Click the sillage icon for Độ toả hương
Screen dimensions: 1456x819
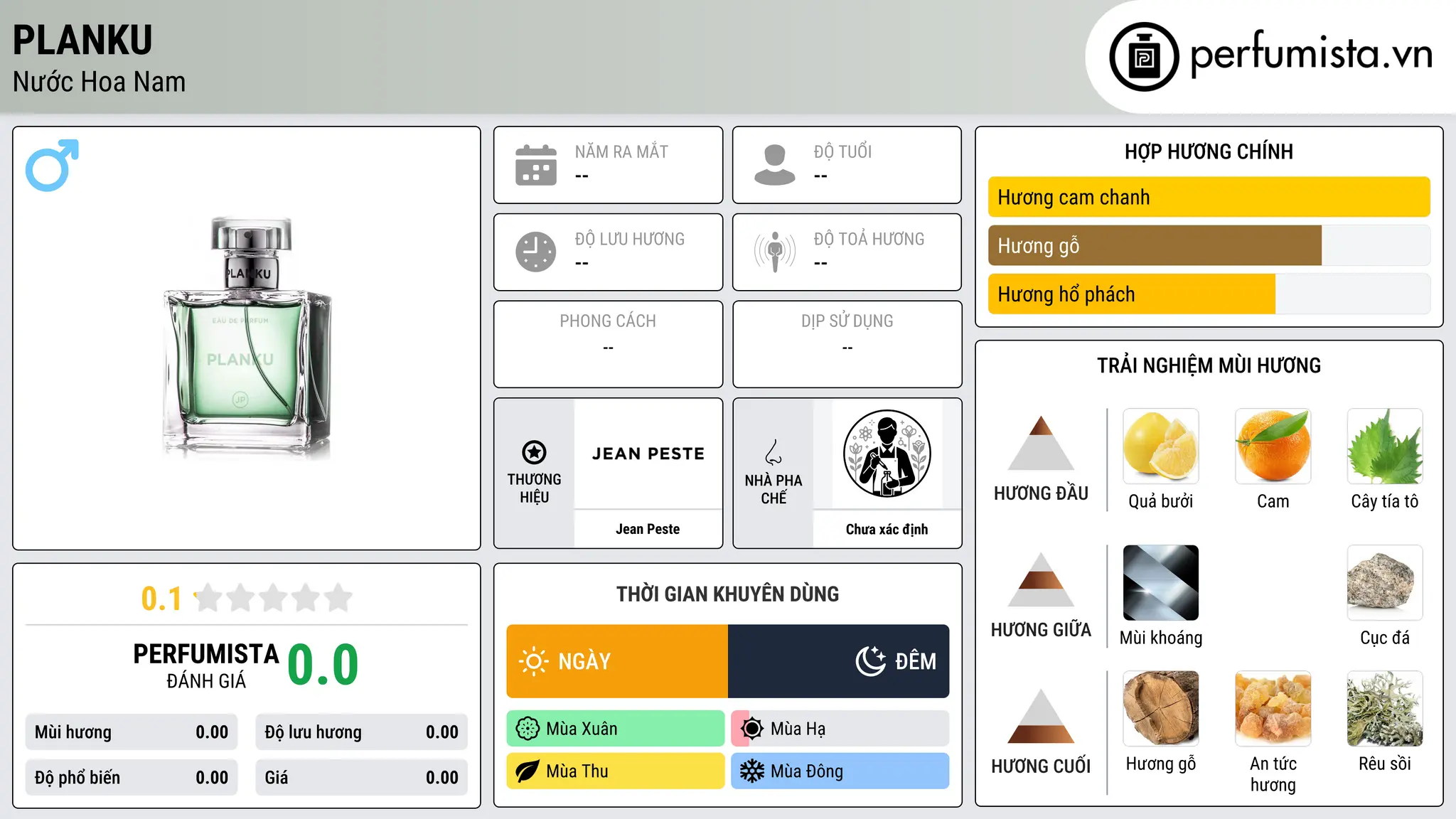pos(774,252)
